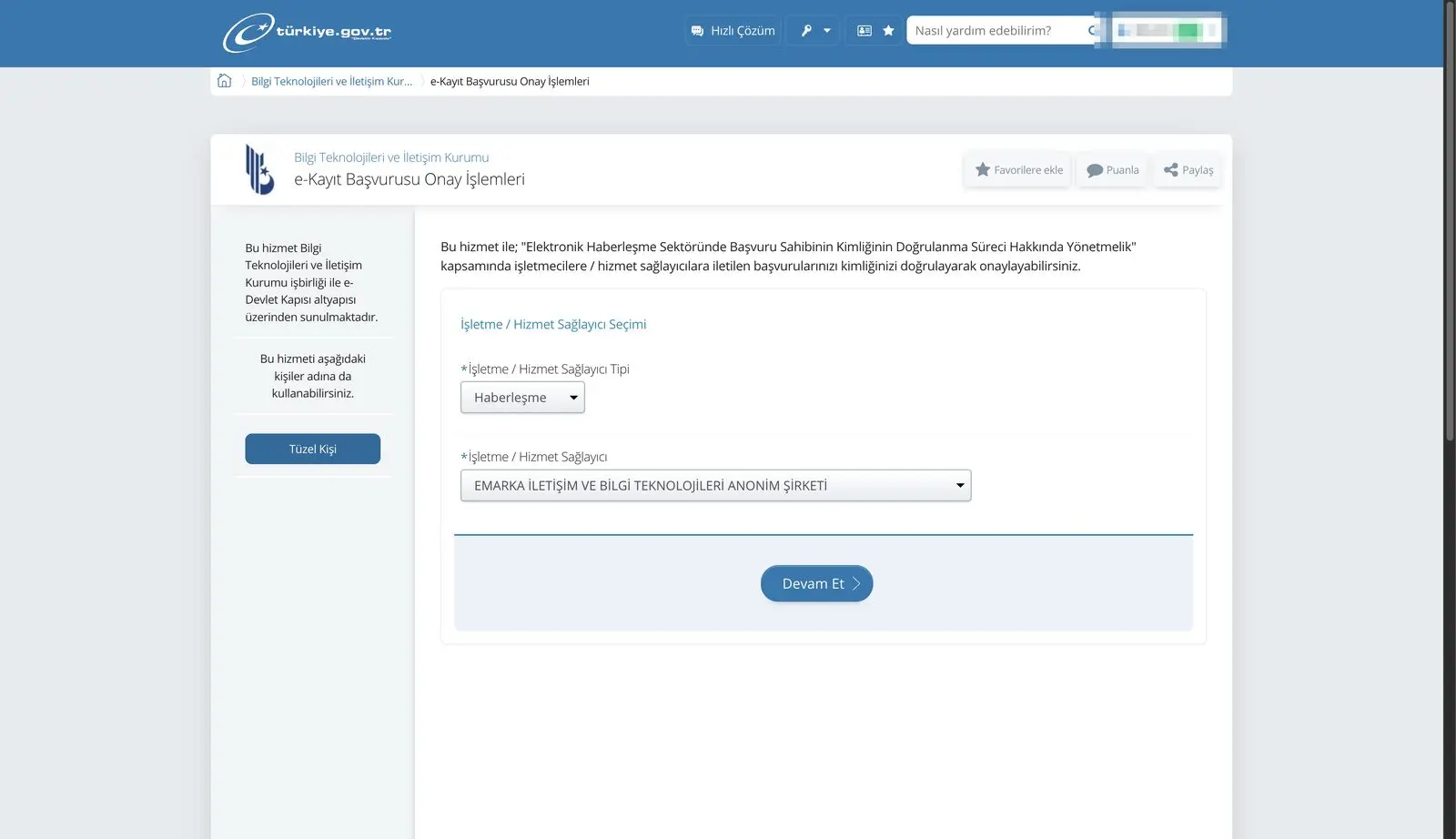
Task: Open the blurred user profile menu
Action: point(1168,31)
